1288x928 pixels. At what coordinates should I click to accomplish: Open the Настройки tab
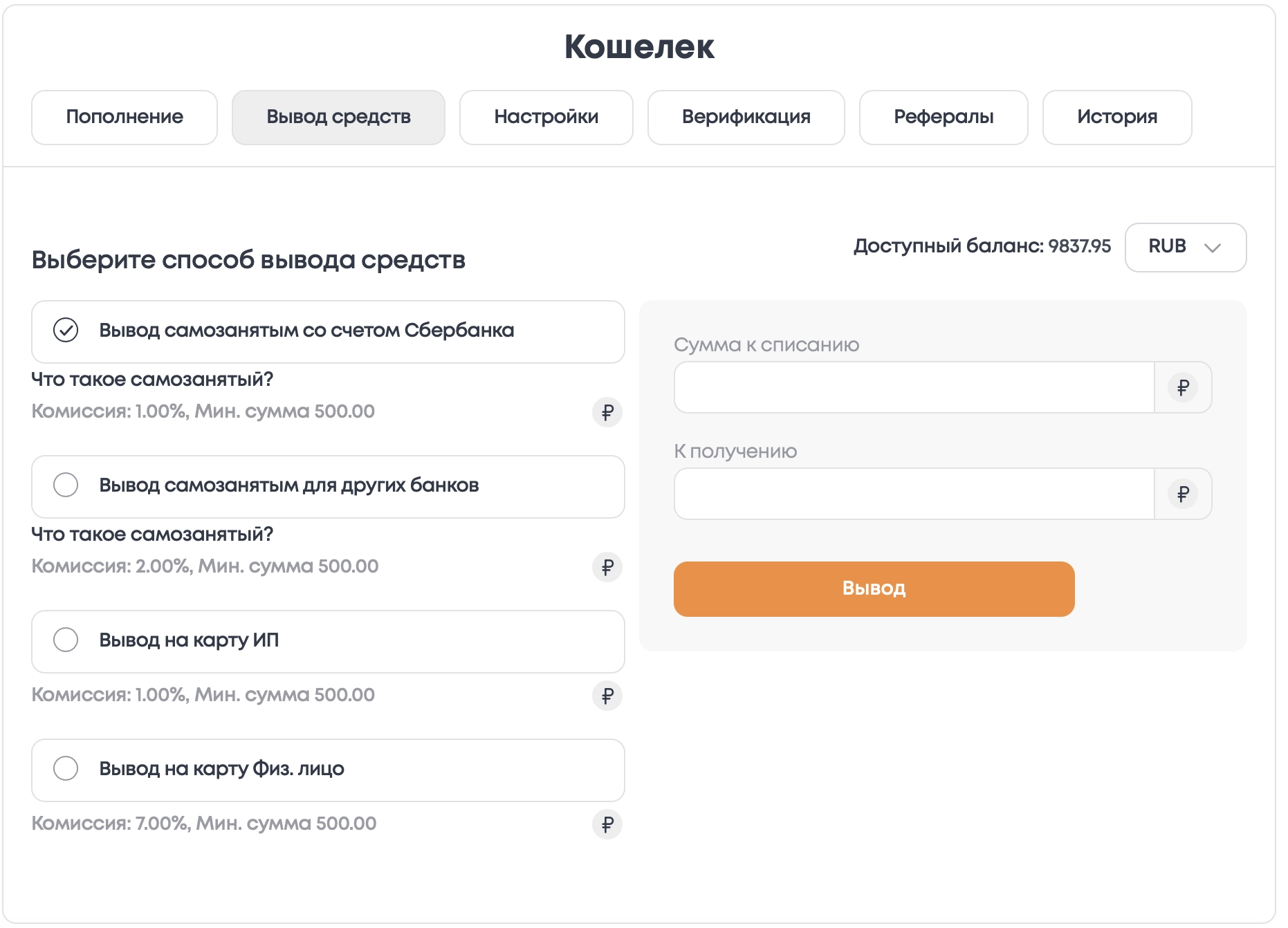(546, 118)
